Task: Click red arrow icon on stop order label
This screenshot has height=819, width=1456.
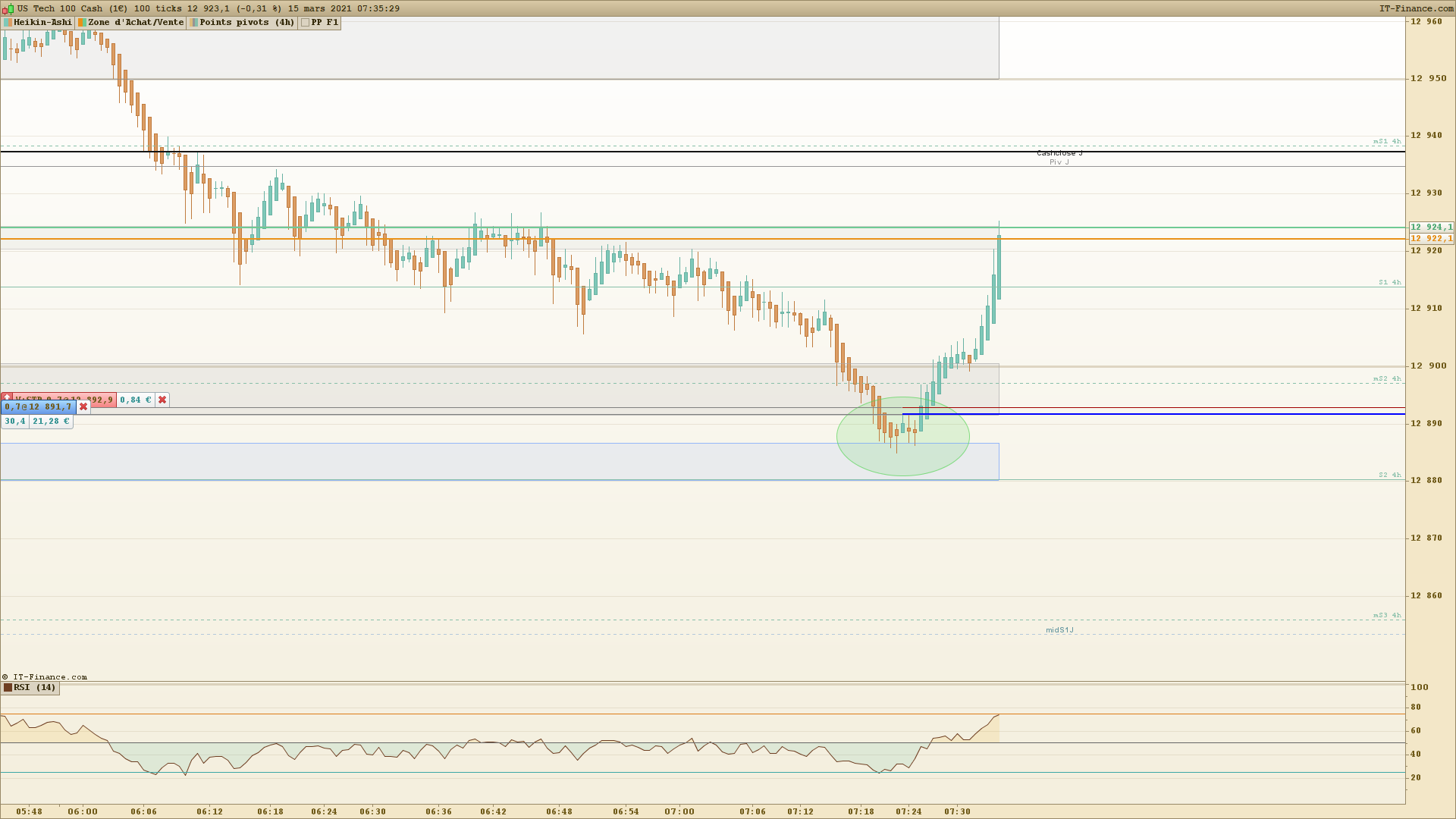Action: click(7, 397)
